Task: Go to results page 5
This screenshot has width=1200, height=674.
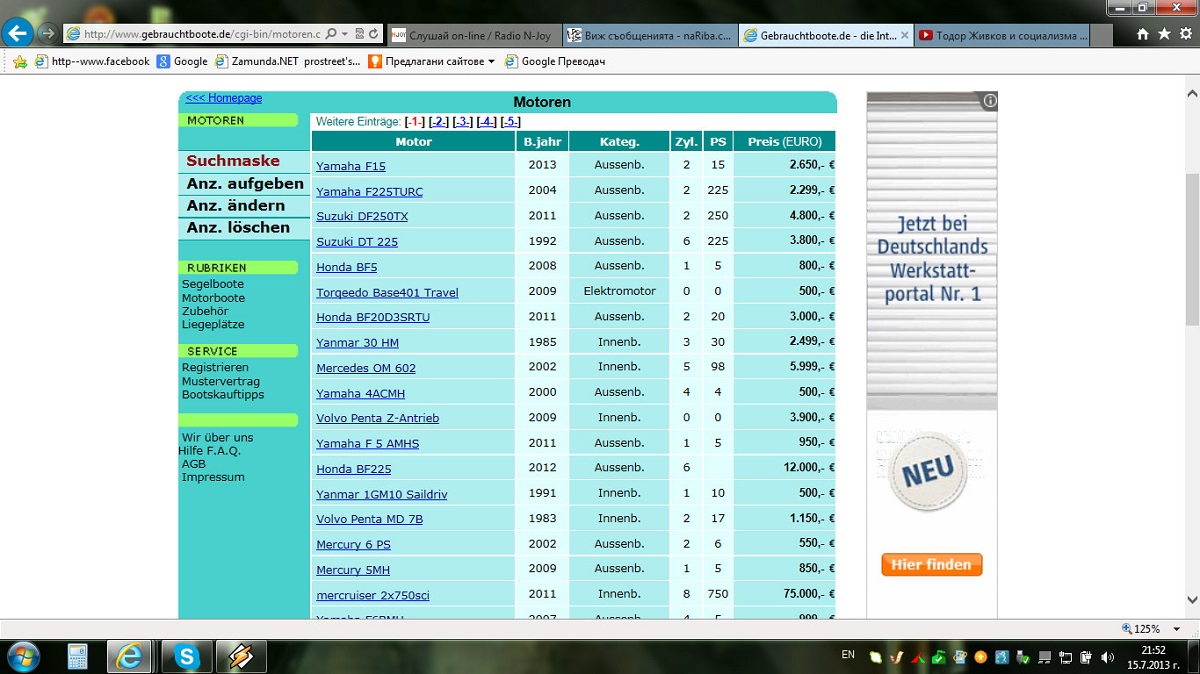Action: pyautogui.click(x=510, y=121)
